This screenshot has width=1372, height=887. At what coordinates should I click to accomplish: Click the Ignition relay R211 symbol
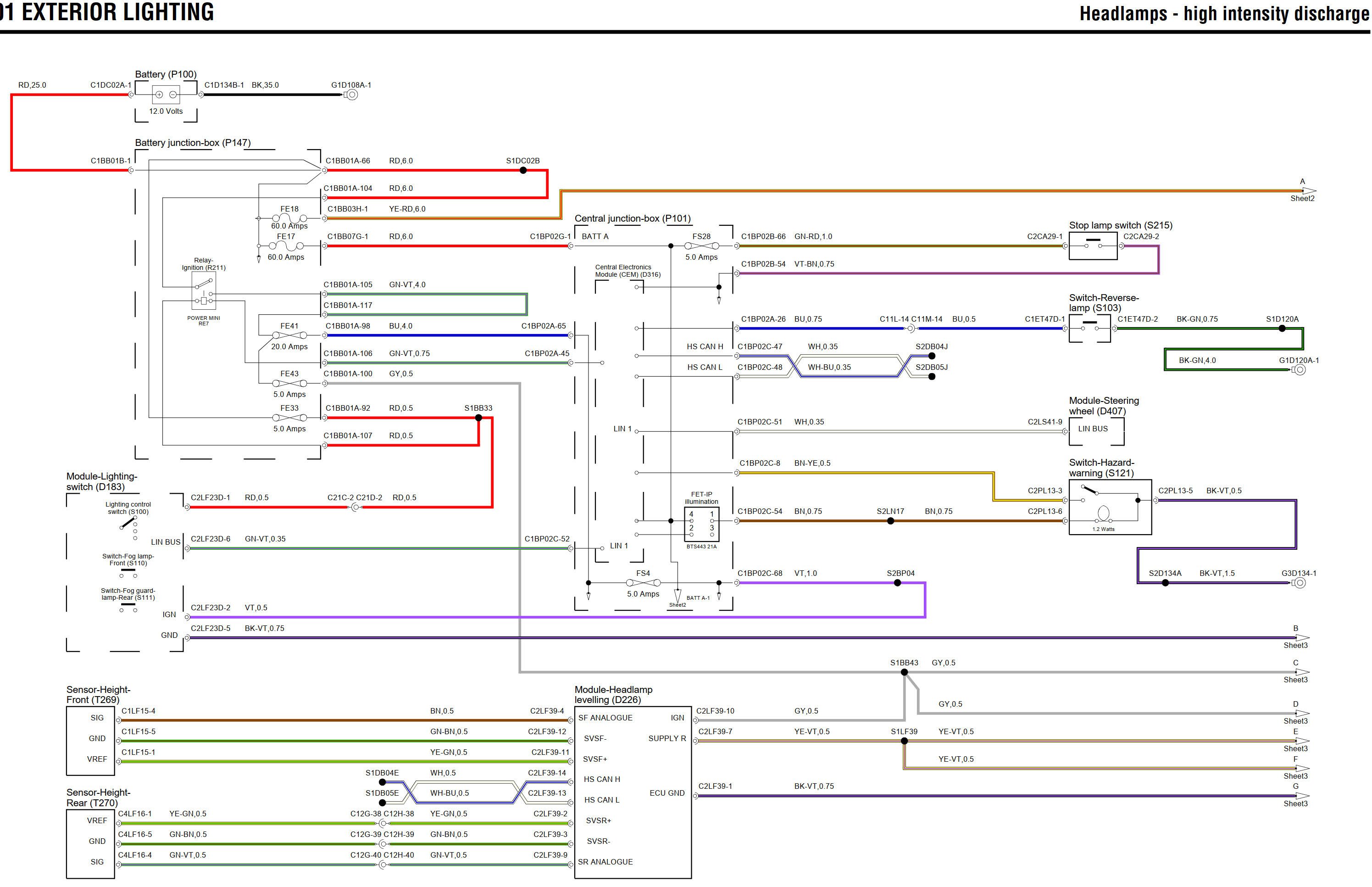tap(203, 291)
